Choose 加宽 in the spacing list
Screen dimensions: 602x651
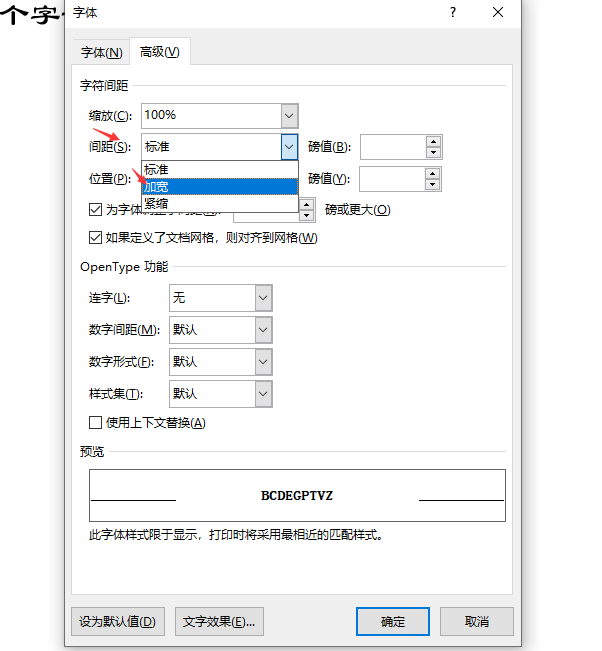pyautogui.click(x=220, y=187)
